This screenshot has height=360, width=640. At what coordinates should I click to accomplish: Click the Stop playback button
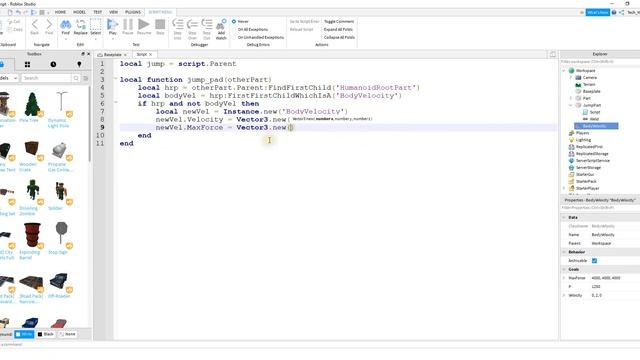point(160,24)
